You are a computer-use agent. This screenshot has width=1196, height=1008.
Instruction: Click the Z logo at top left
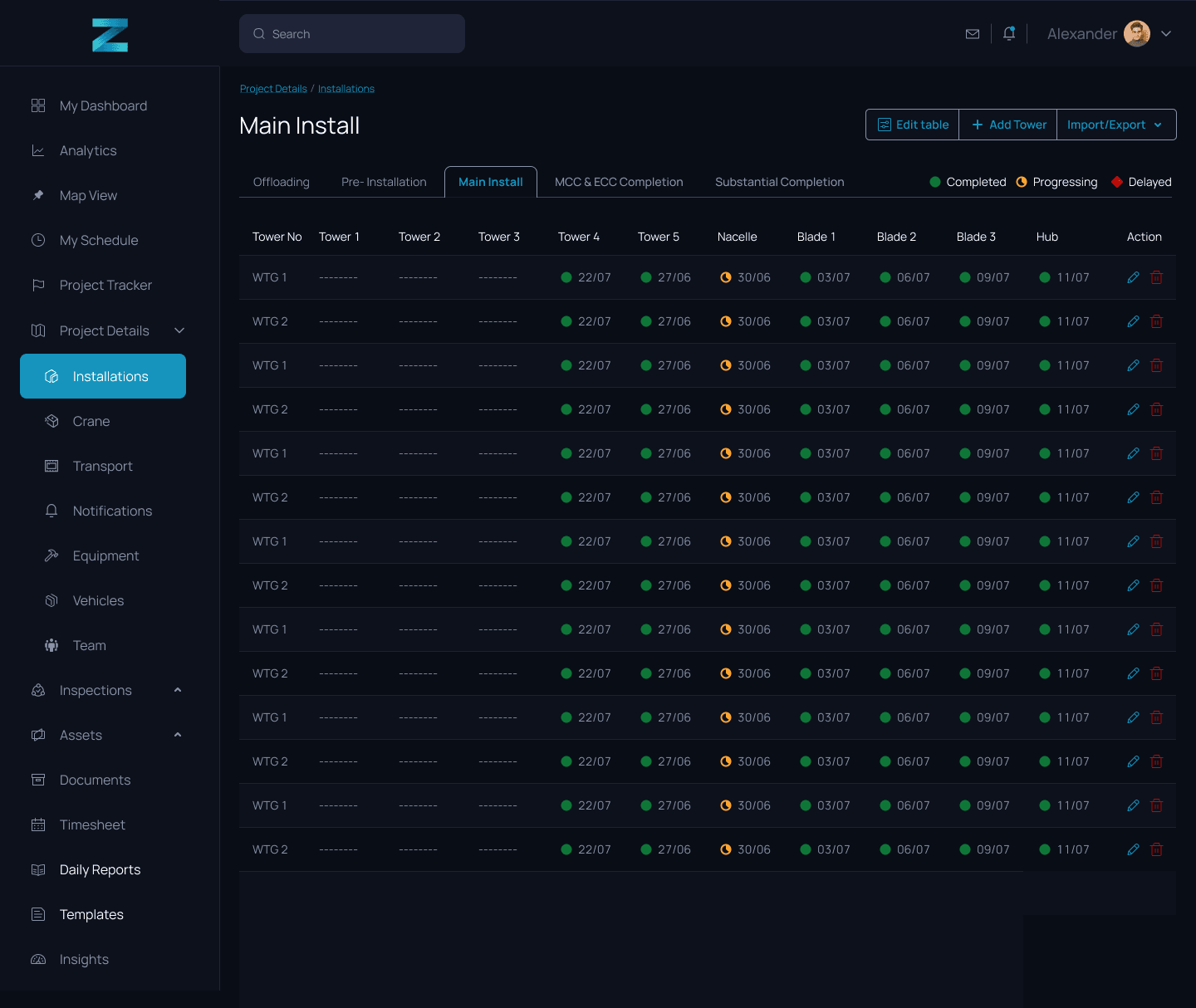[110, 35]
